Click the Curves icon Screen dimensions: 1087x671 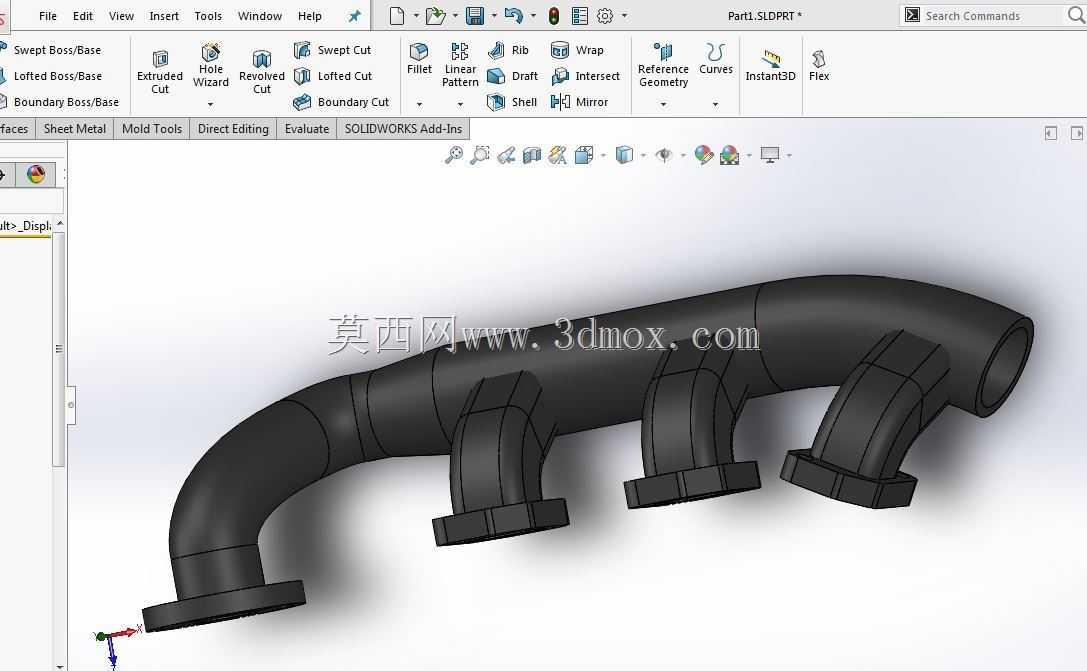tap(715, 52)
